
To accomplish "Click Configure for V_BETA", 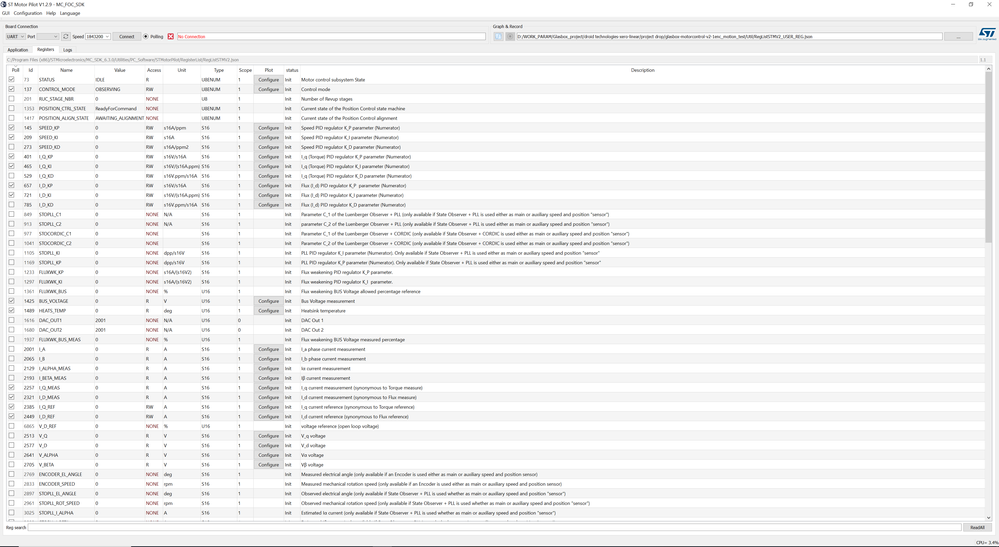I will click(269, 465).
